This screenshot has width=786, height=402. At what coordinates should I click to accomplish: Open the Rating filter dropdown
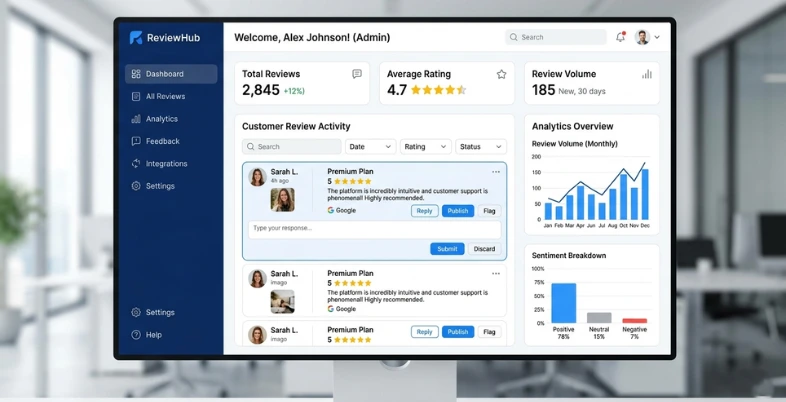coord(426,147)
